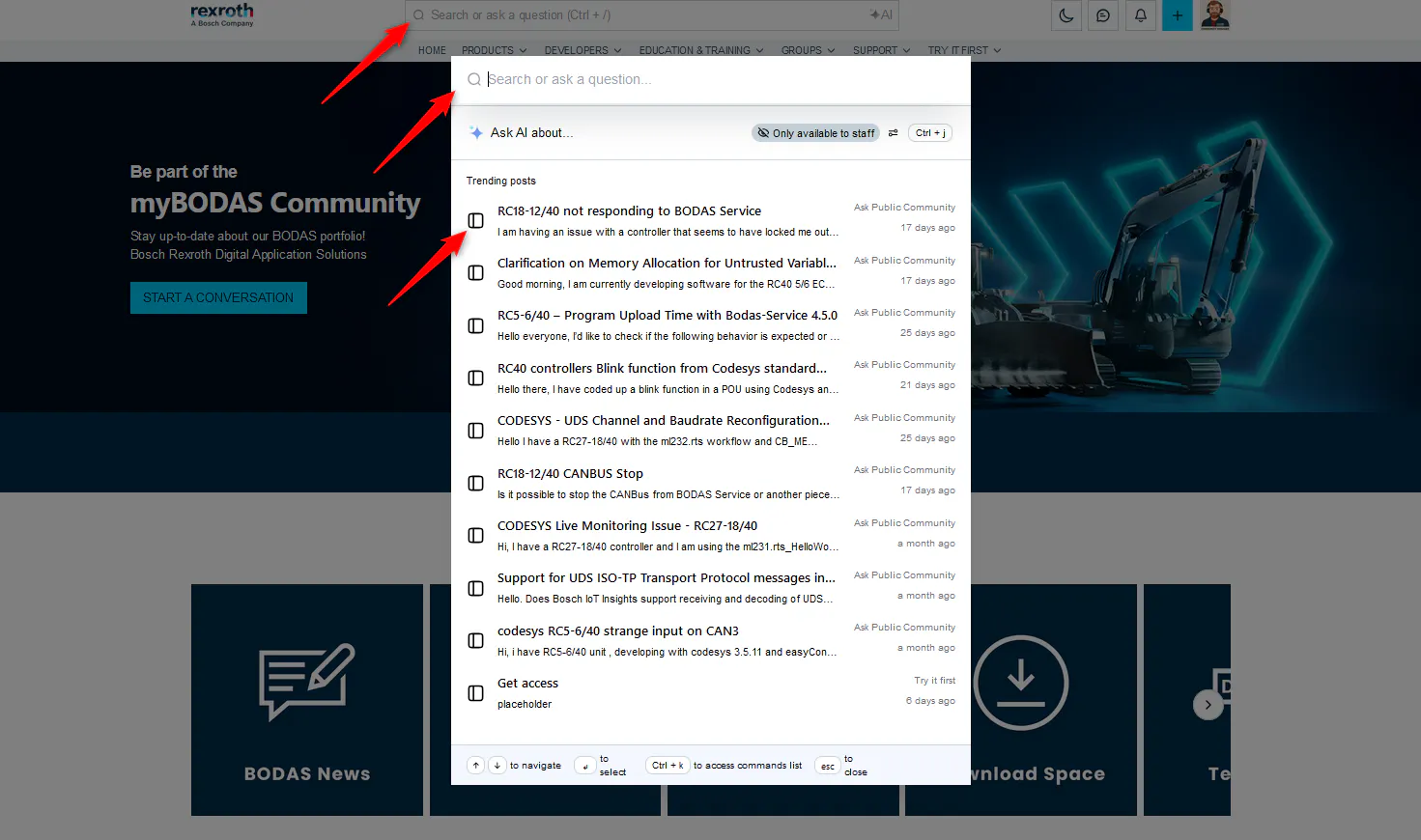Open the user profile avatar

pyautogui.click(x=1215, y=15)
